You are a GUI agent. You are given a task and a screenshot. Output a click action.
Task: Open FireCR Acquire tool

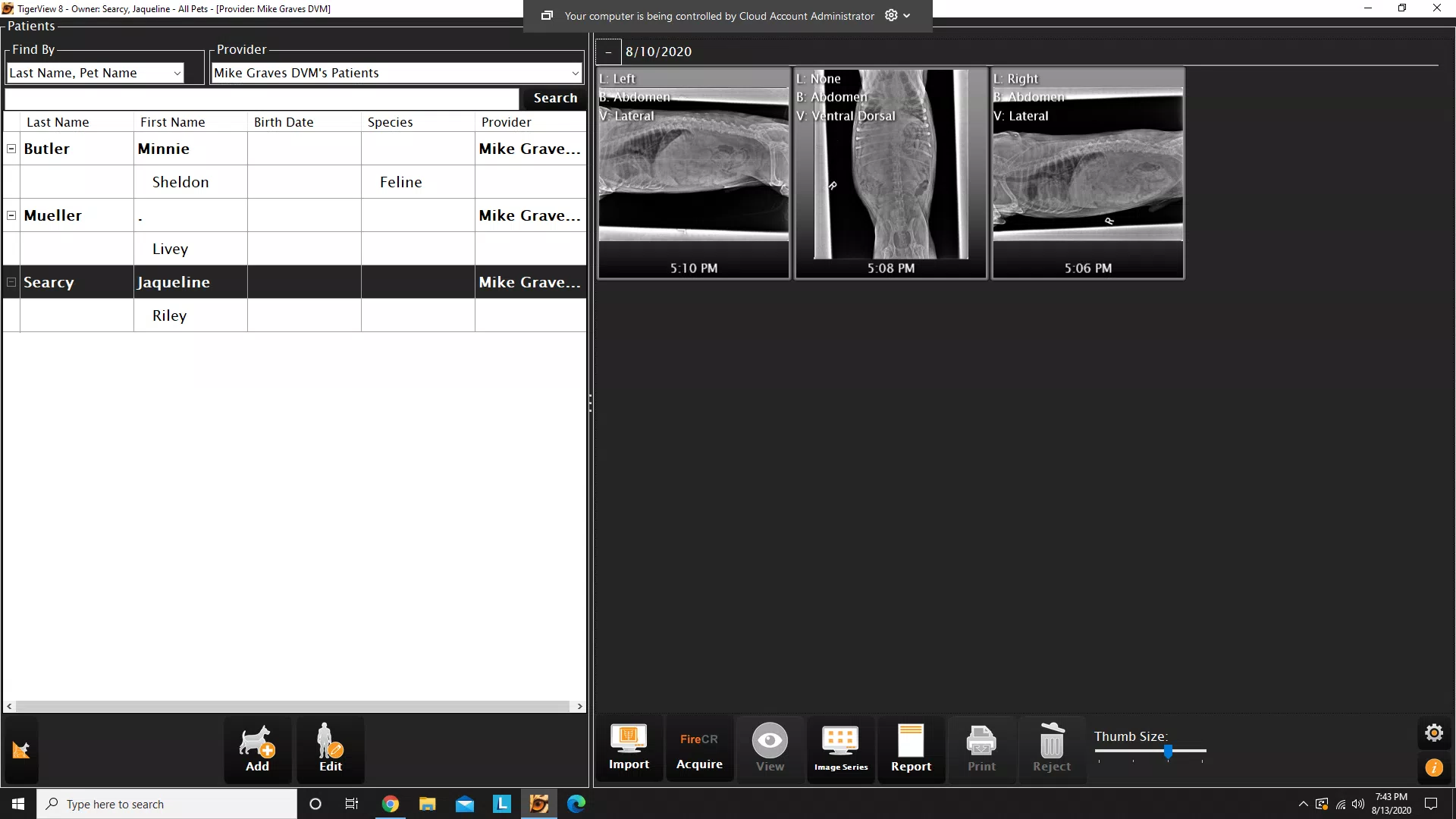[699, 748]
